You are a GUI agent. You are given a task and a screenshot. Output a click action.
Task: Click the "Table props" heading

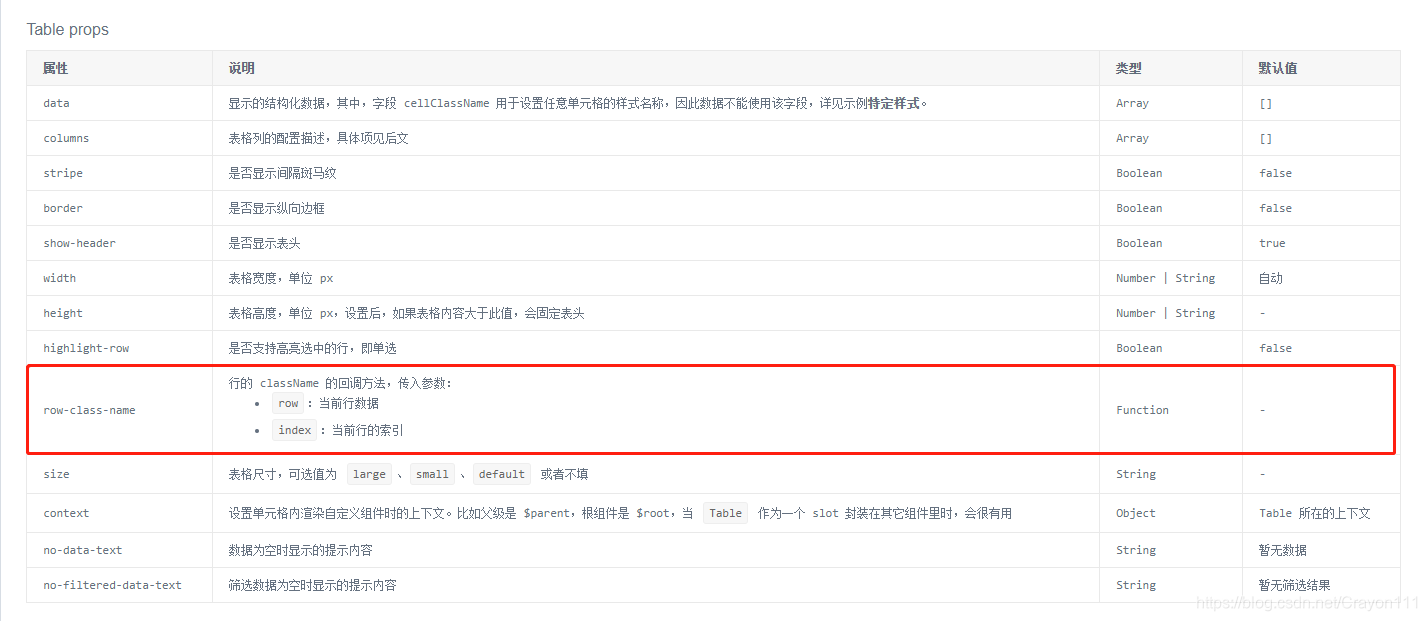[67, 29]
